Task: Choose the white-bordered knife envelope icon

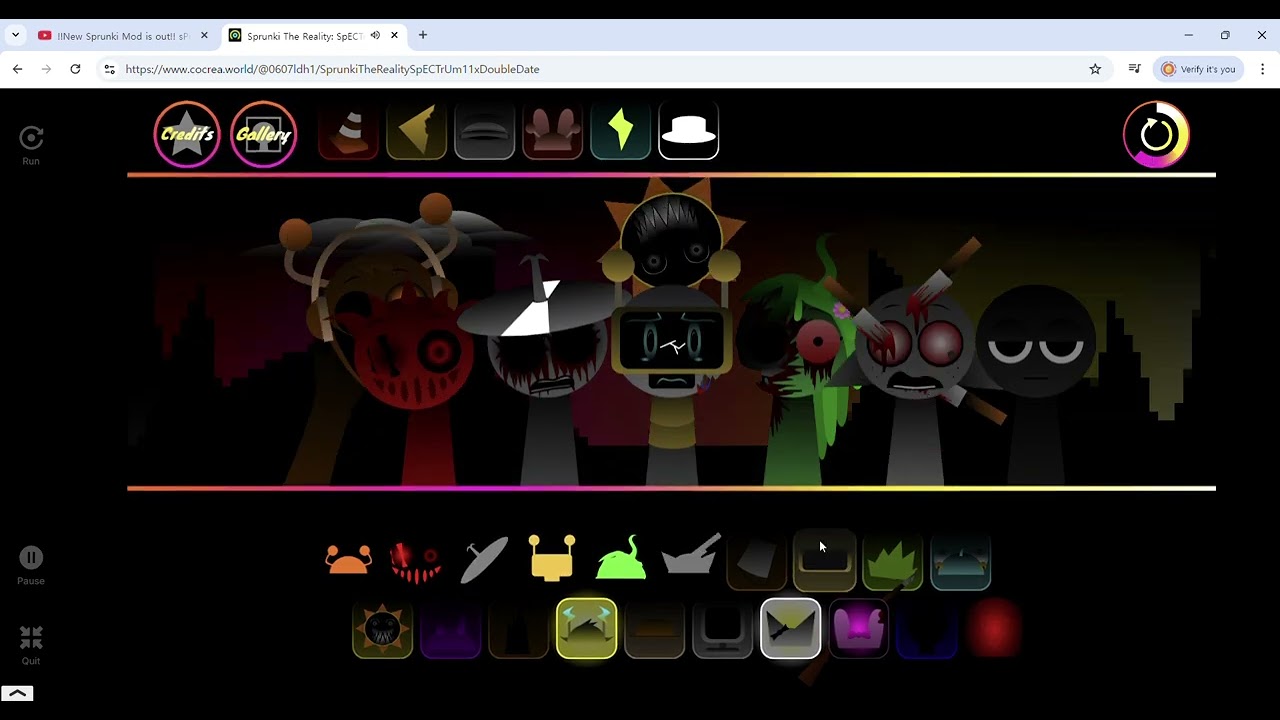Action: tap(790, 628)
